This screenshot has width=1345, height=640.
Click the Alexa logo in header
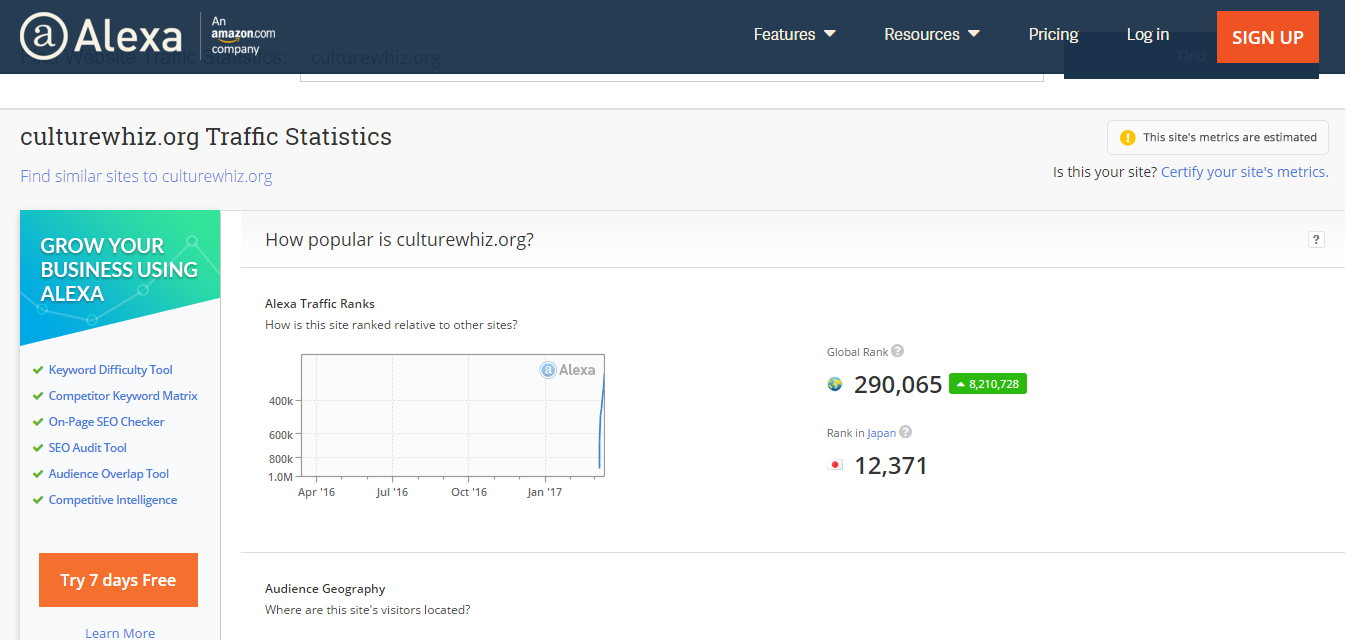101,36
